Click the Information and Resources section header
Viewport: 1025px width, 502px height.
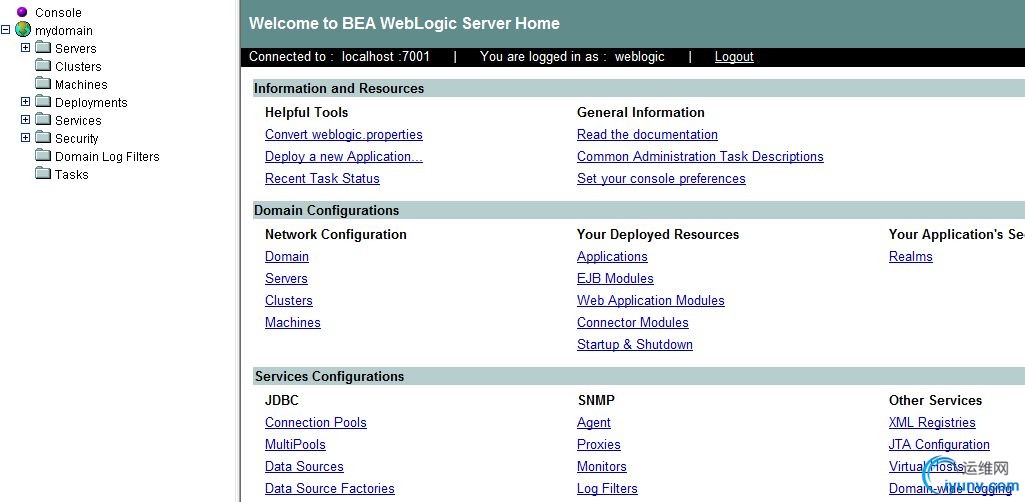click(x=639, y=88)
